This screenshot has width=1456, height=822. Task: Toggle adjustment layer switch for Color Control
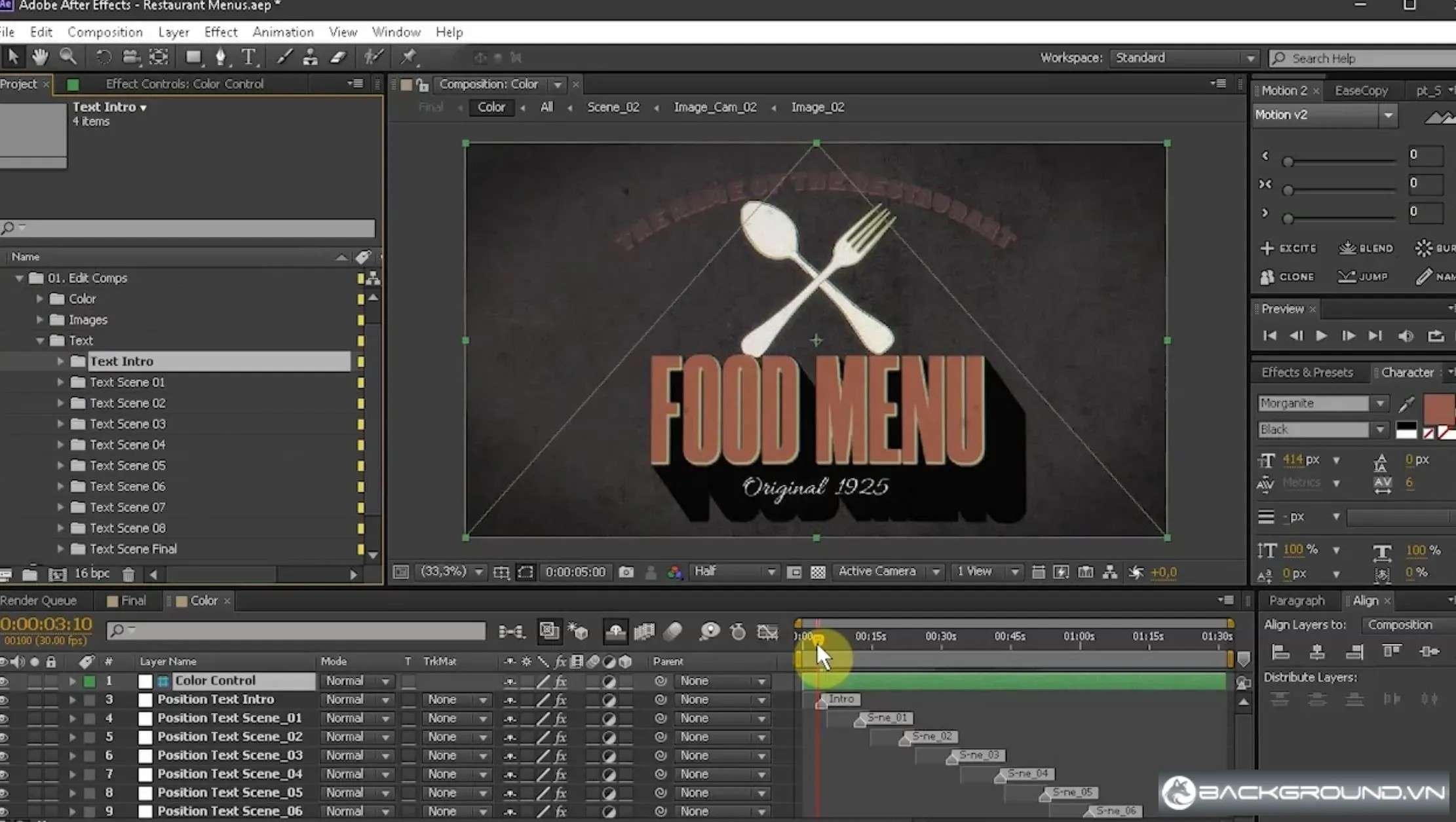pos(609,681)
